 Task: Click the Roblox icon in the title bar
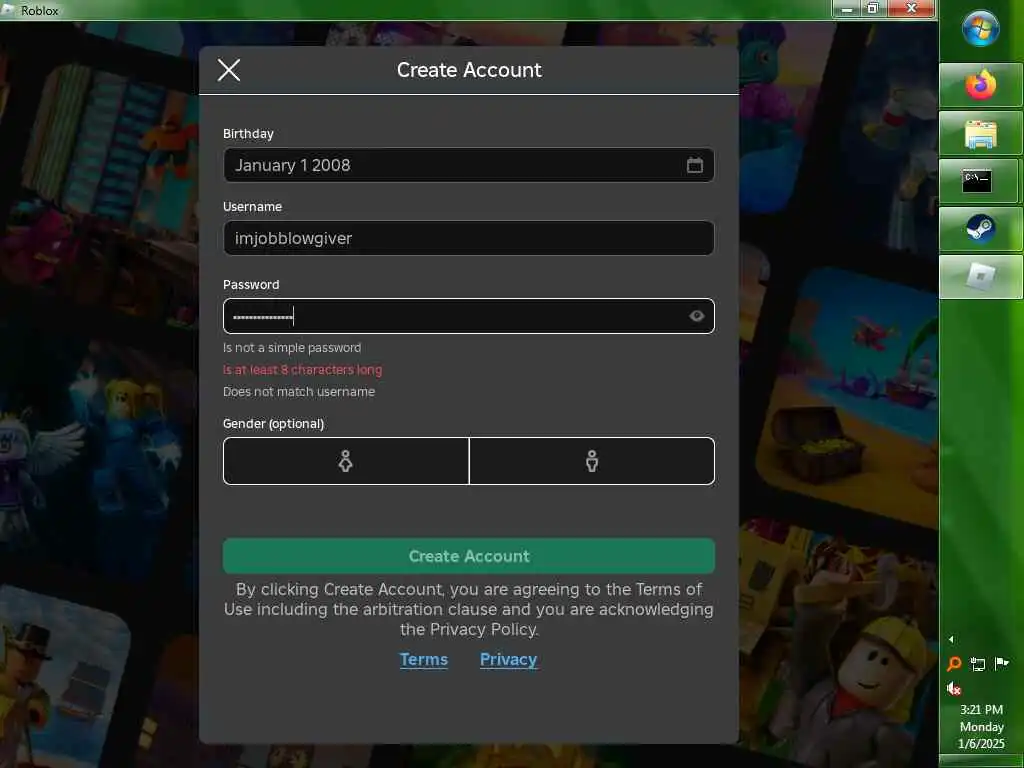(8, 10)
